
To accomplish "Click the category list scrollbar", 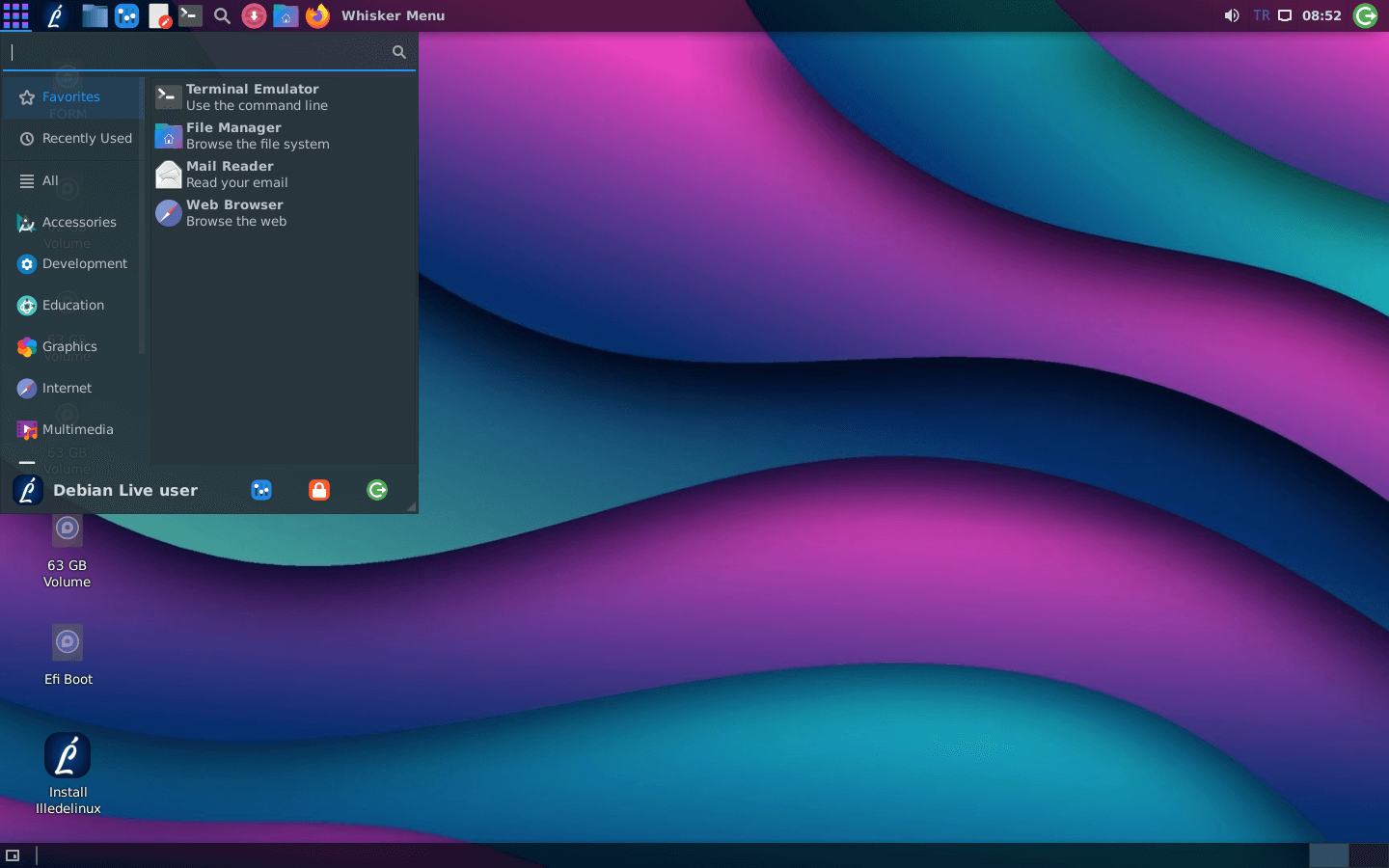I will coord(142,216).
